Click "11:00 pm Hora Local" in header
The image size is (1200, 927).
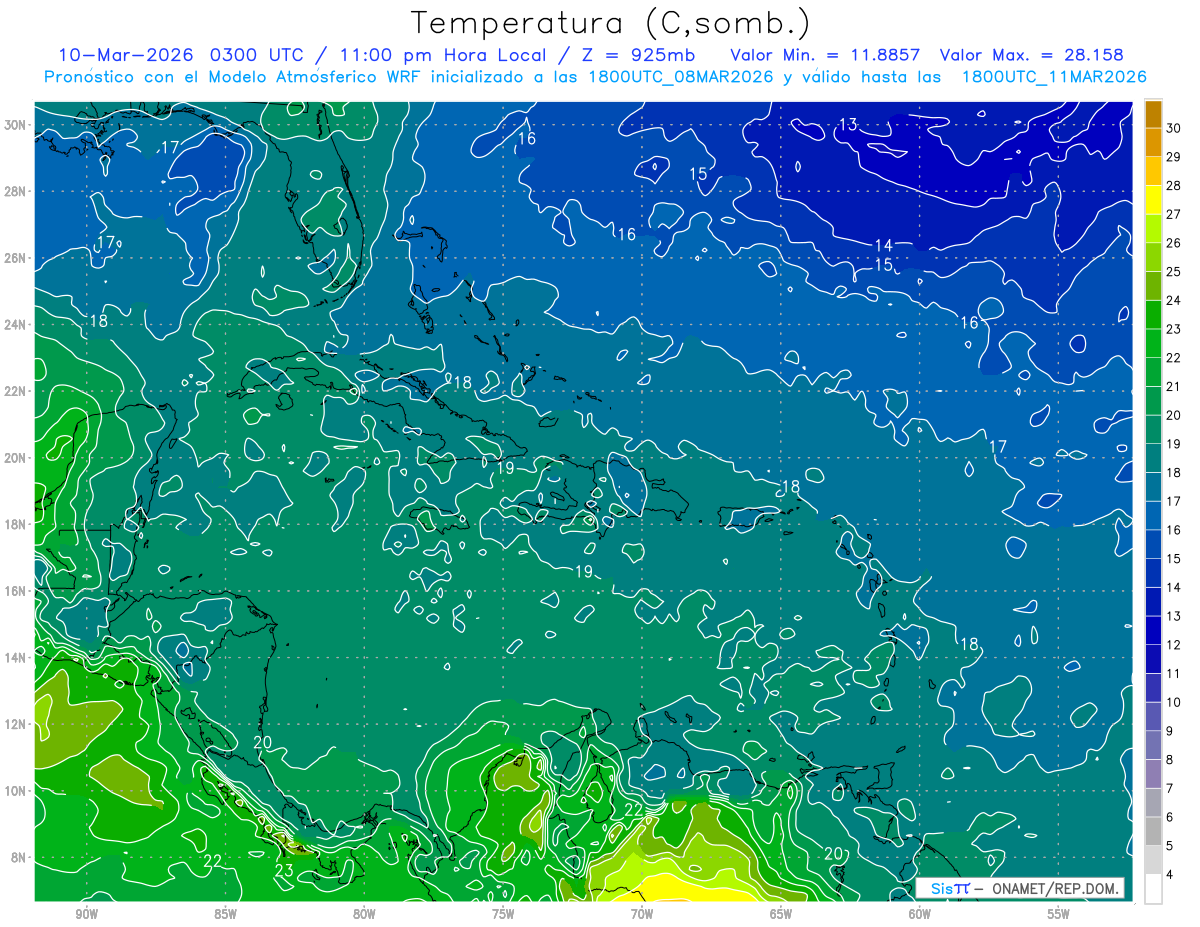441,55
